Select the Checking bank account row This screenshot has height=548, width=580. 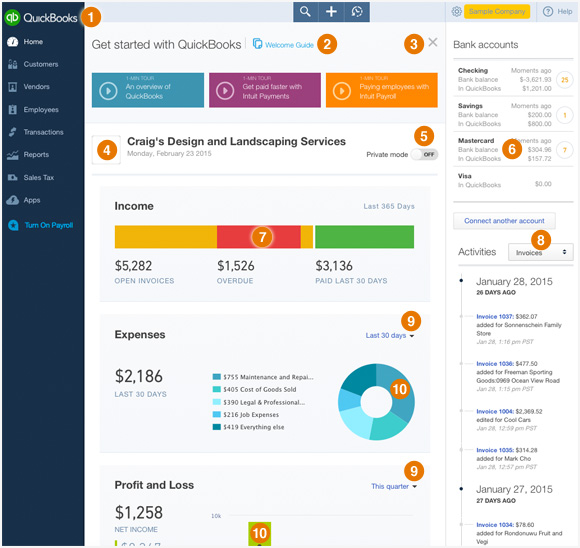[x=513, y=80]
